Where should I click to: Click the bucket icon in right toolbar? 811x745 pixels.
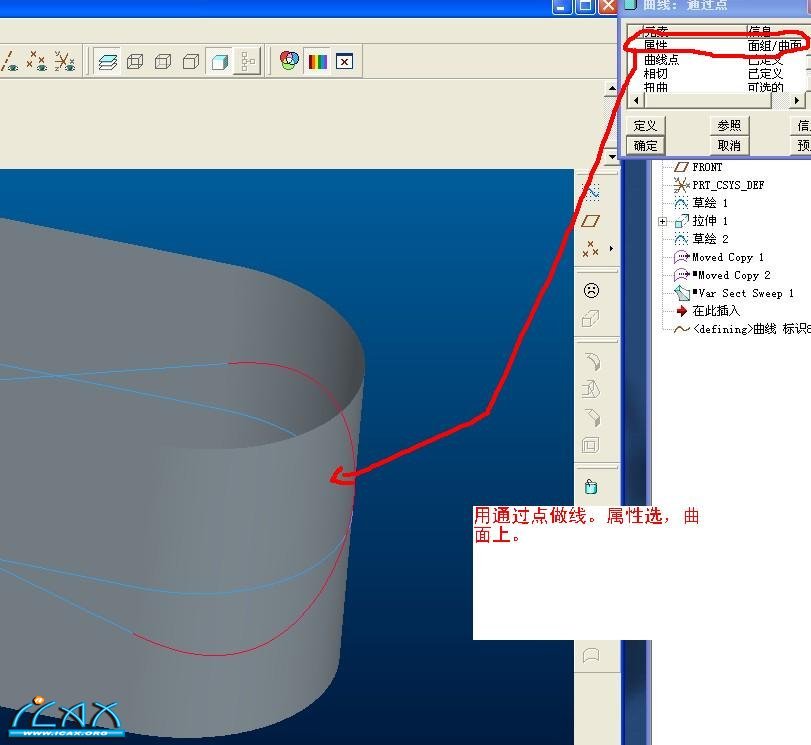pos(591,487)
